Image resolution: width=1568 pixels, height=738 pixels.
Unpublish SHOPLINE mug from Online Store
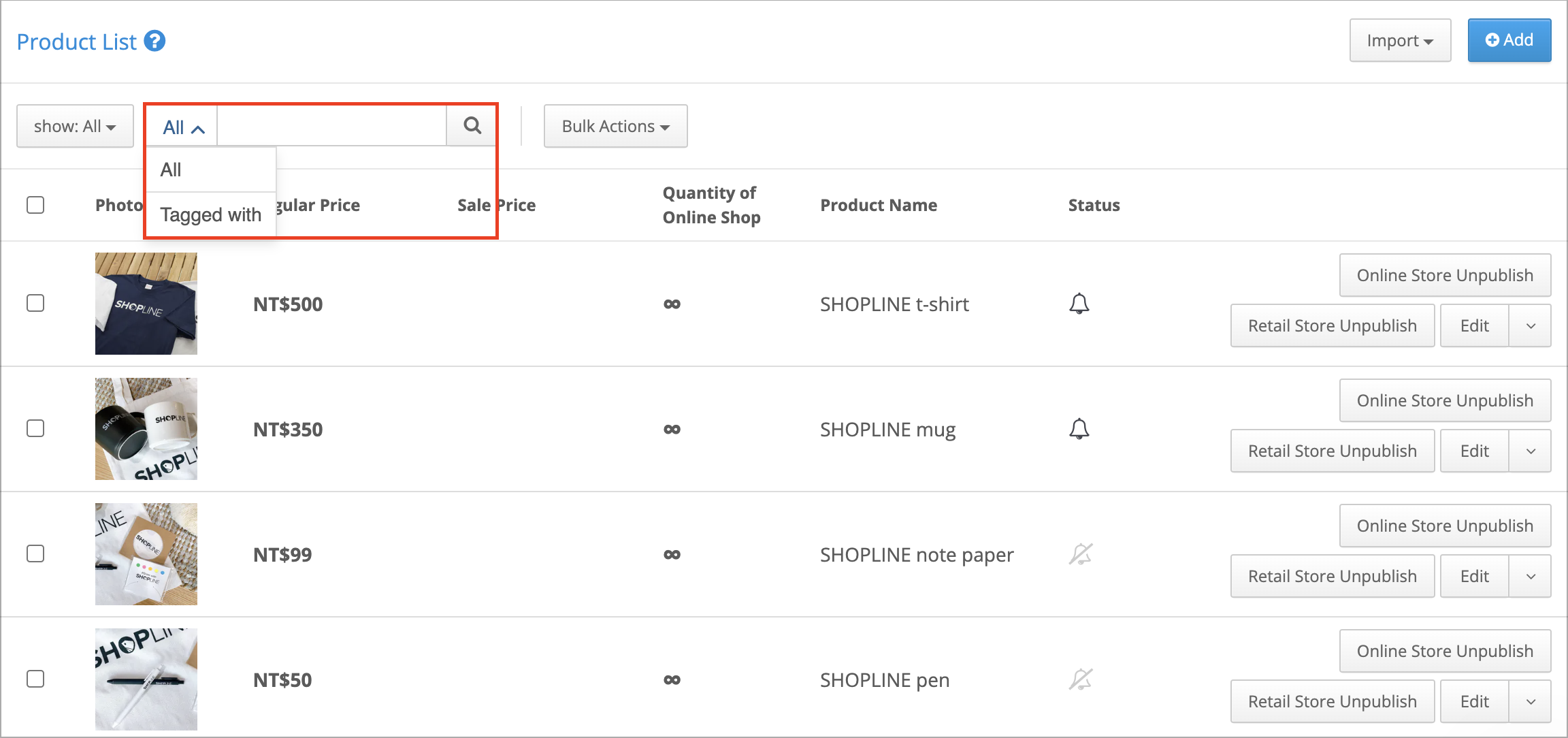(1445, 400)
